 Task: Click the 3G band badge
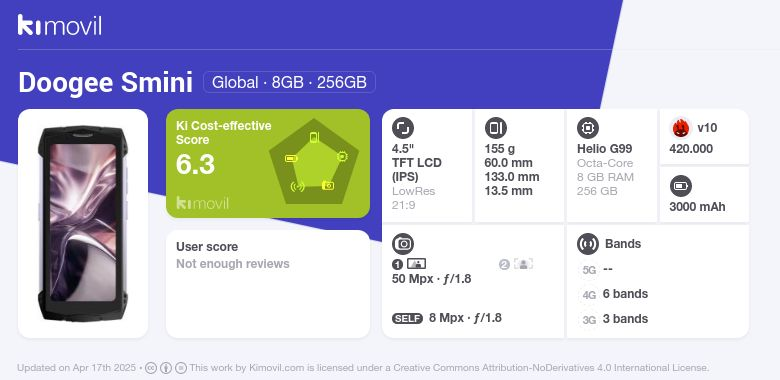[x=589, y=320]
